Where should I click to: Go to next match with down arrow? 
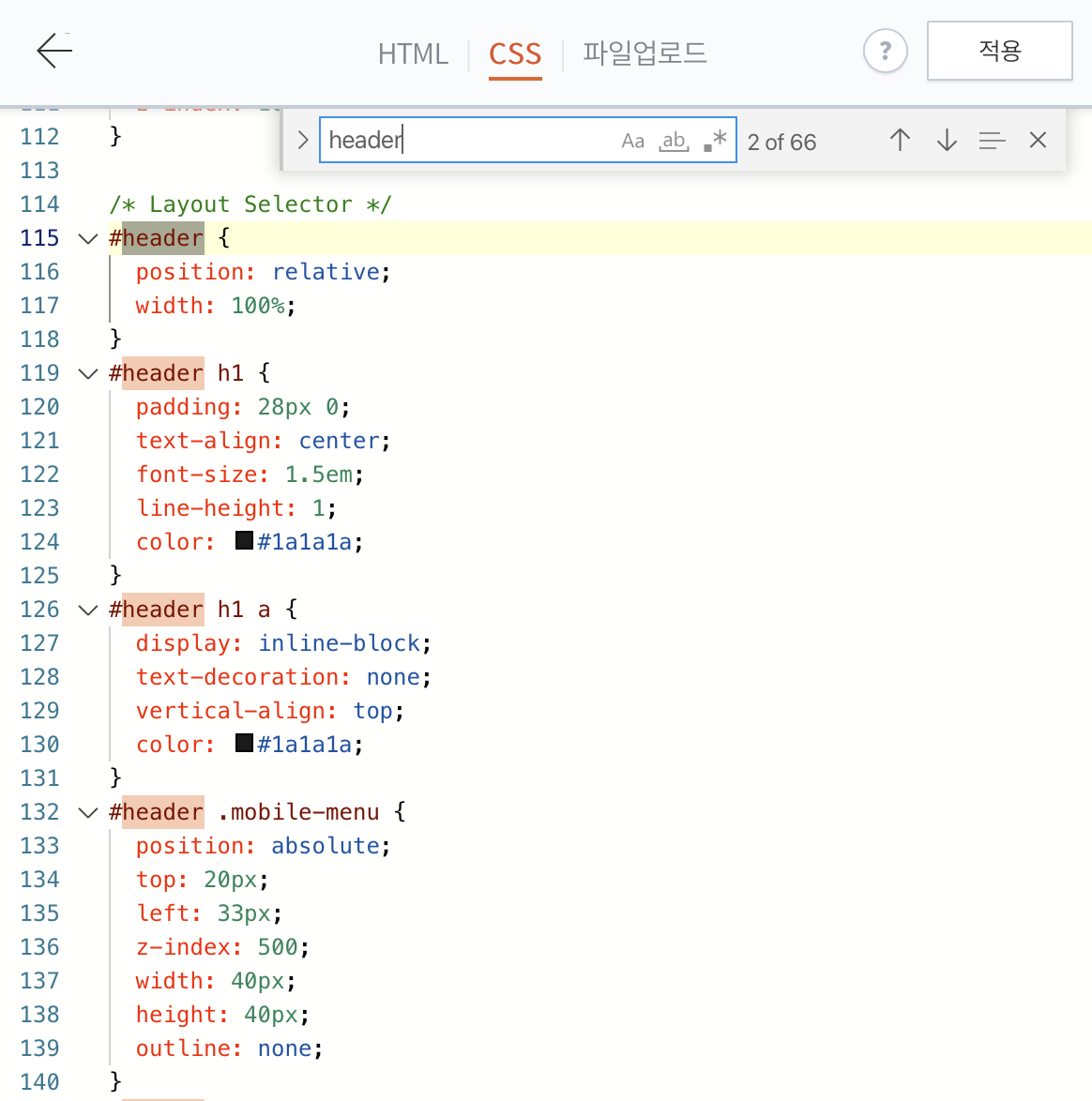947,141
